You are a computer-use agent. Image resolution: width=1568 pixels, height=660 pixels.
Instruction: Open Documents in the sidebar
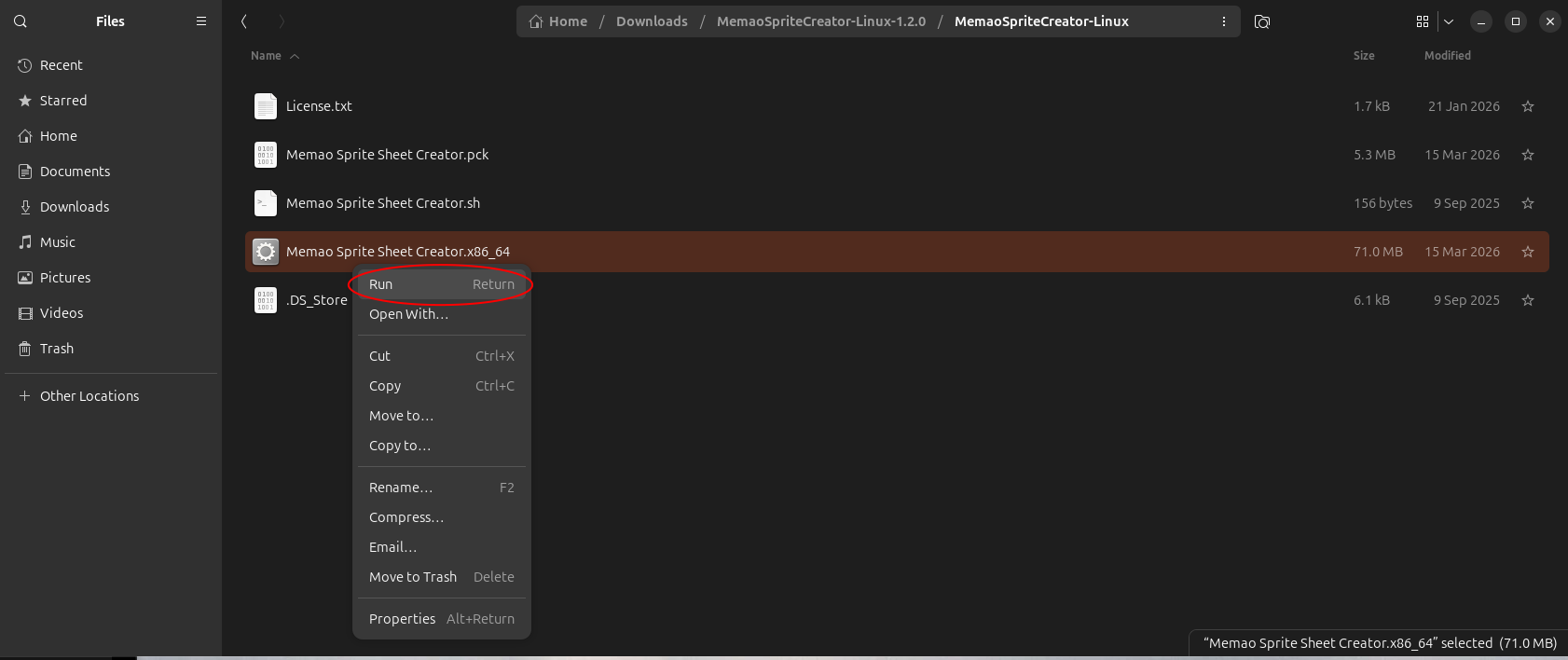(111, 172)
